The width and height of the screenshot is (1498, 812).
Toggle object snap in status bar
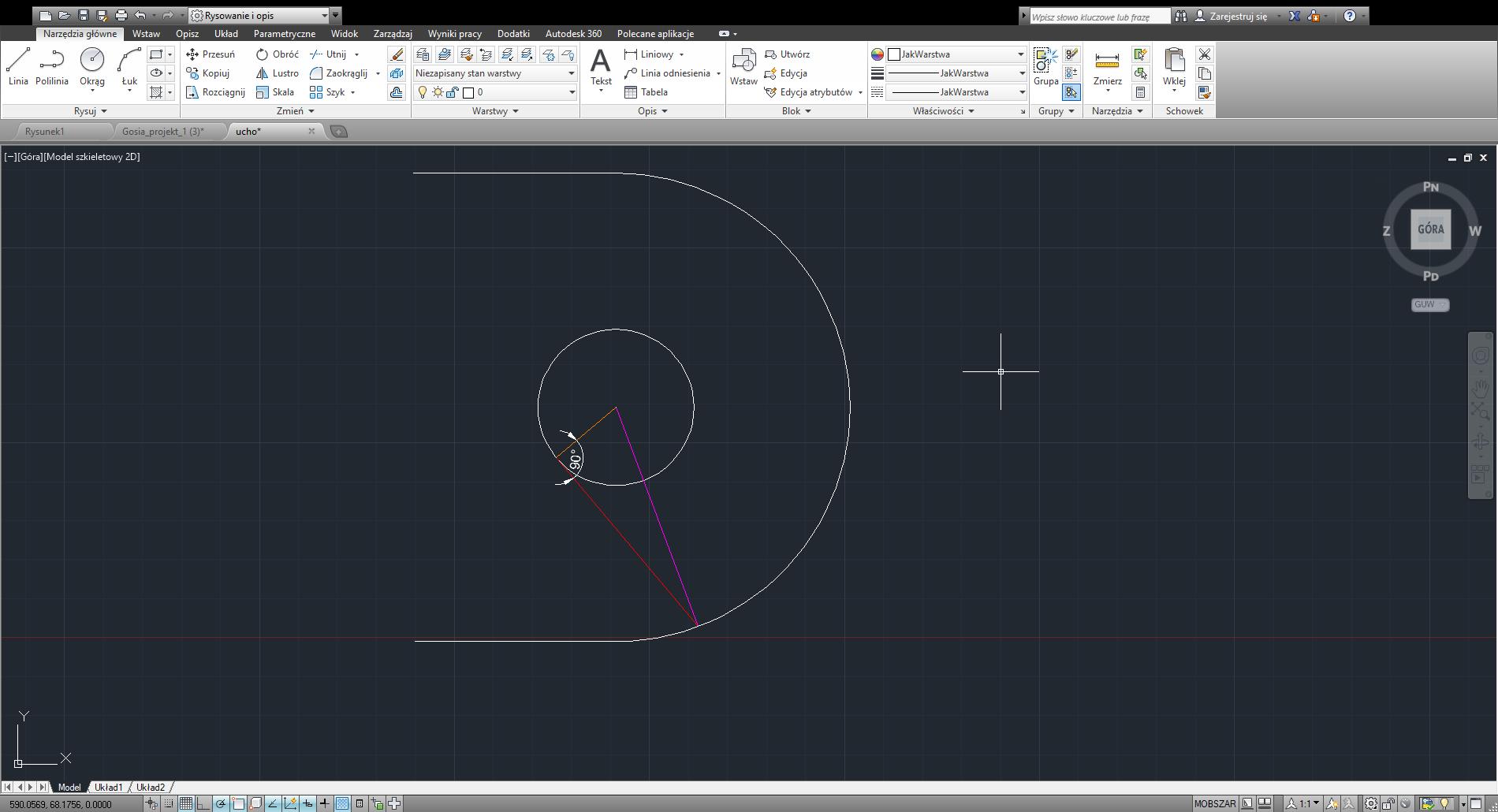click(x=238, y=803)
